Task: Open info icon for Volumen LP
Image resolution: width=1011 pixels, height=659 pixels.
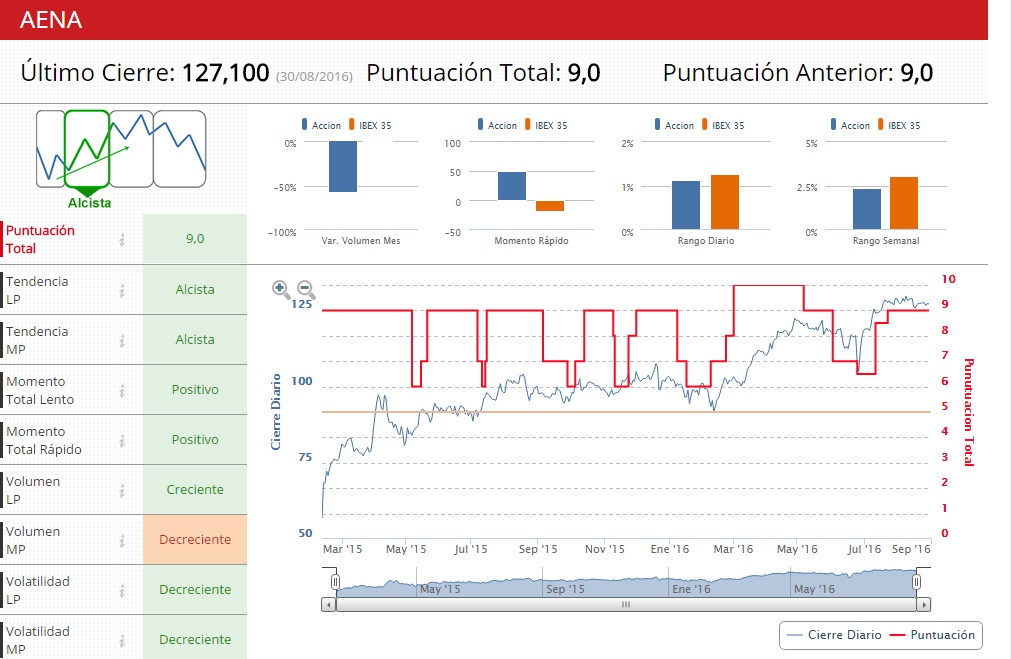Action: pyautogui.click(x=122, y=490)
